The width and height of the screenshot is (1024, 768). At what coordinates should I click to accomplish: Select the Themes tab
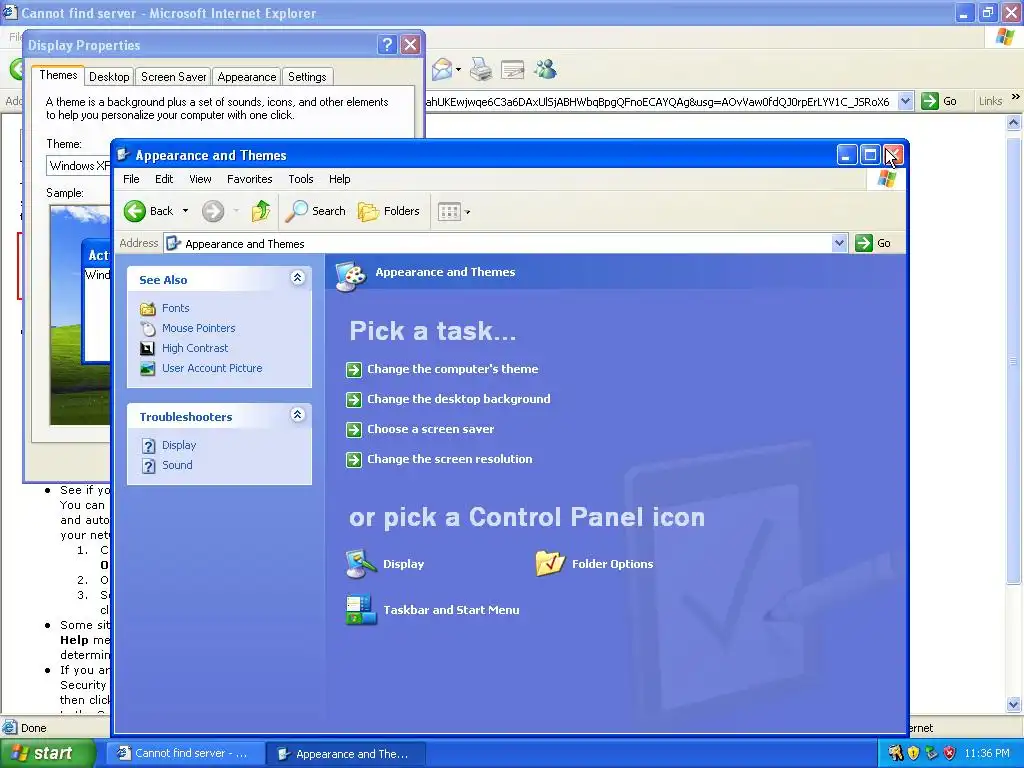[x=58, y=75]
